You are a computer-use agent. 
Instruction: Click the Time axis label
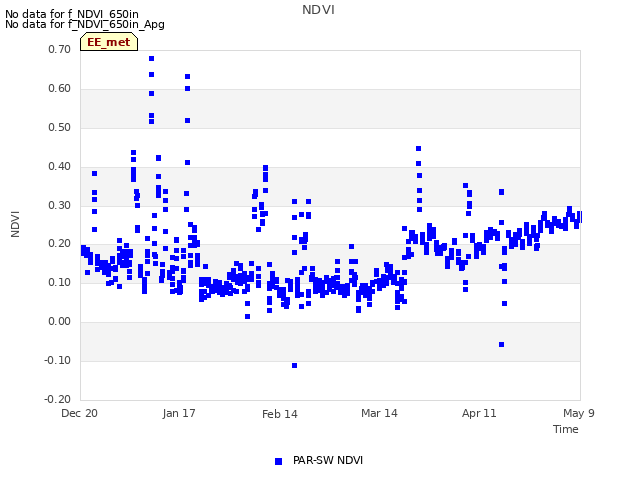pos(565,429)
